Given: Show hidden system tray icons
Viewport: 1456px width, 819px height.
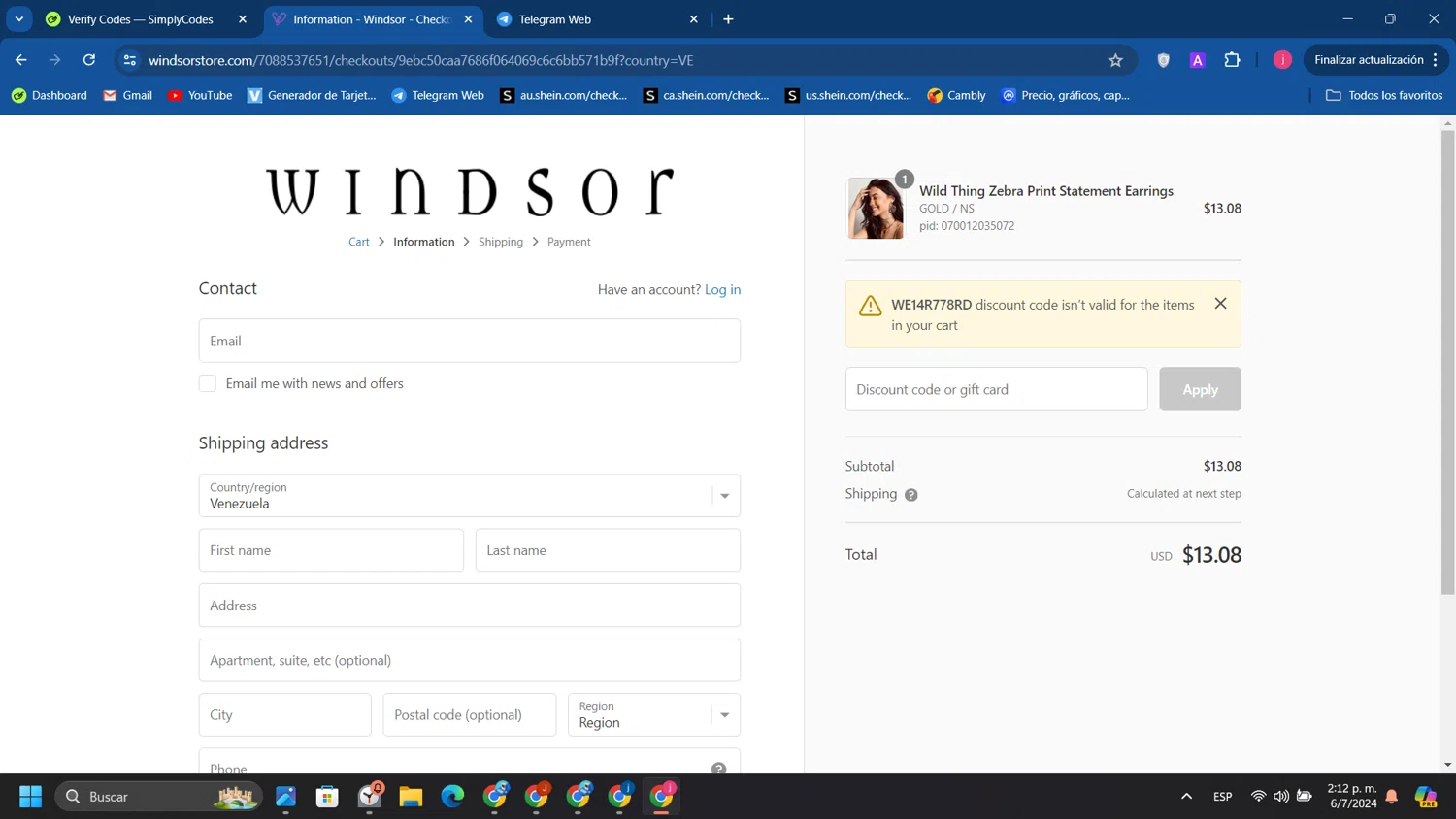Looking at the screenshot, I should 1186,797.
